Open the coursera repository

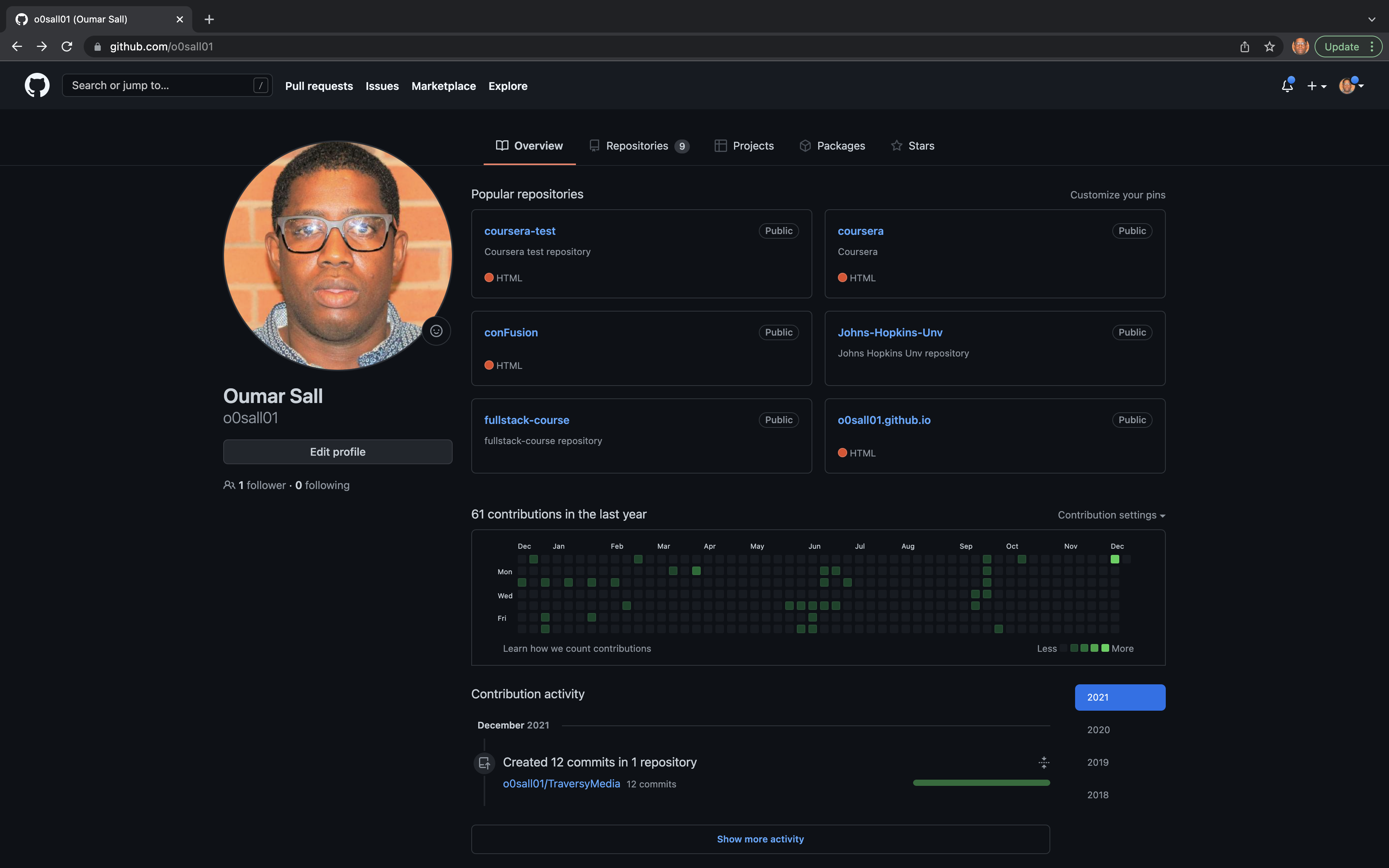click(x=860, y=231)
